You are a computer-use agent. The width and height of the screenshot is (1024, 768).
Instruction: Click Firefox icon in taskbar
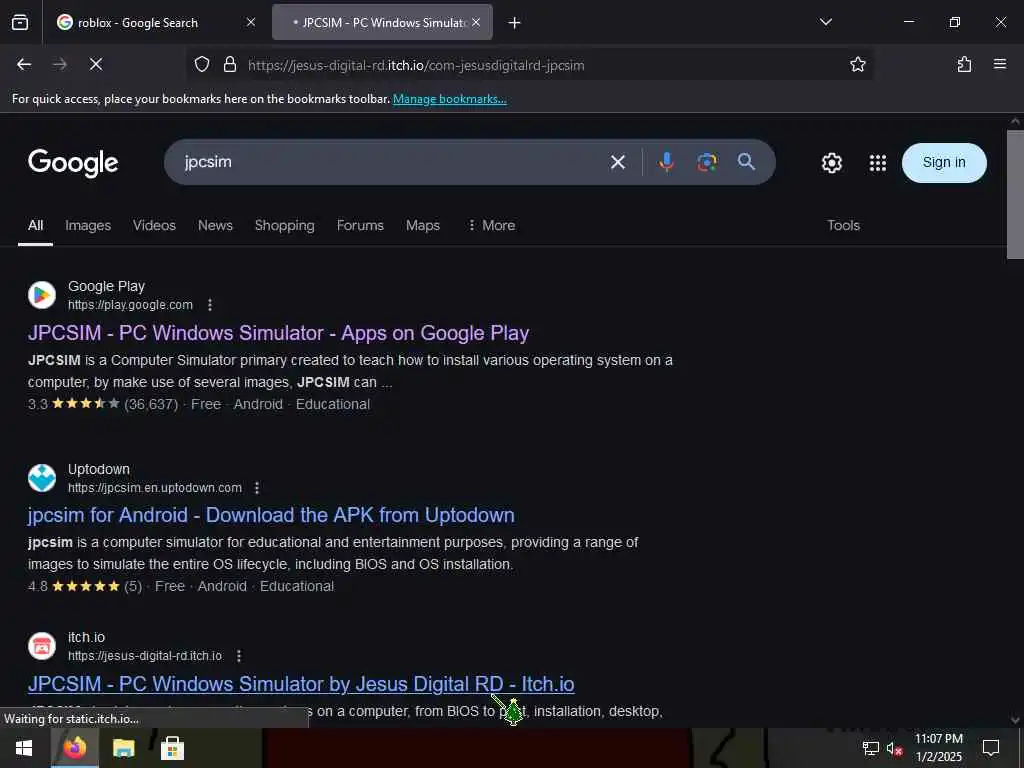(74, 748)
